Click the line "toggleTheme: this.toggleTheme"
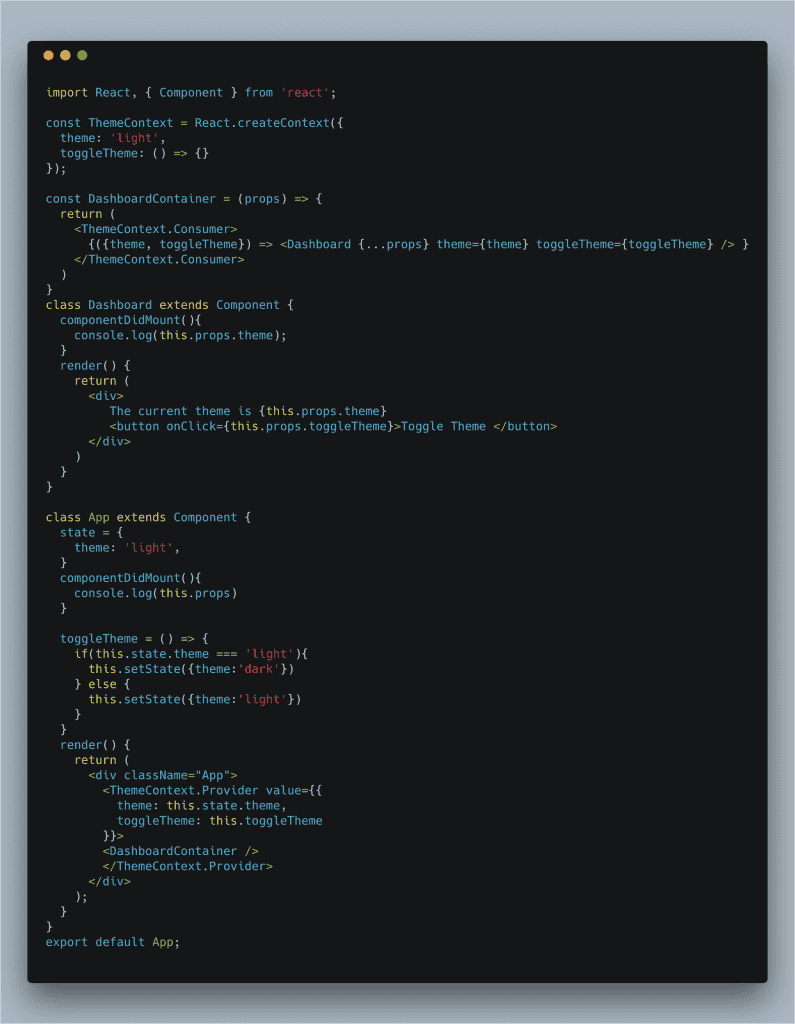This screenshot has width=795, height=1024. [x=219, y=821]
